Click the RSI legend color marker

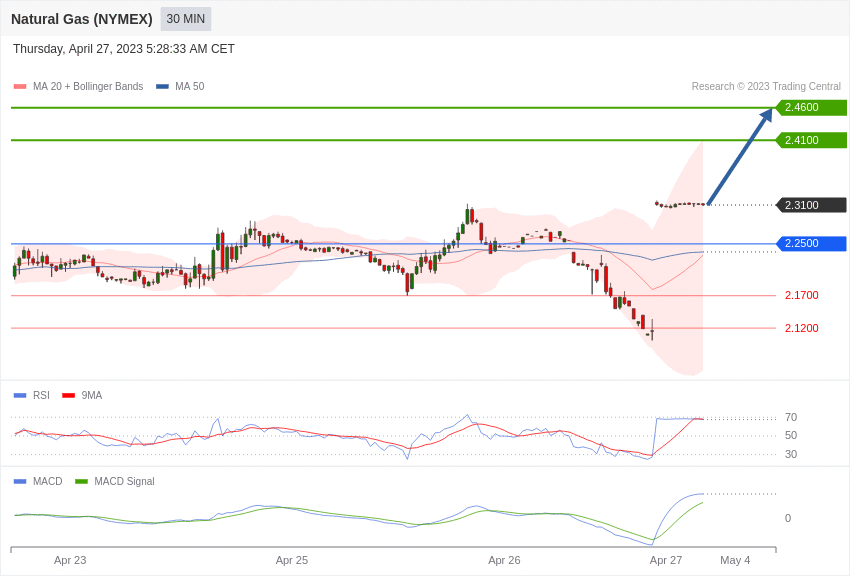coord(20,396)
